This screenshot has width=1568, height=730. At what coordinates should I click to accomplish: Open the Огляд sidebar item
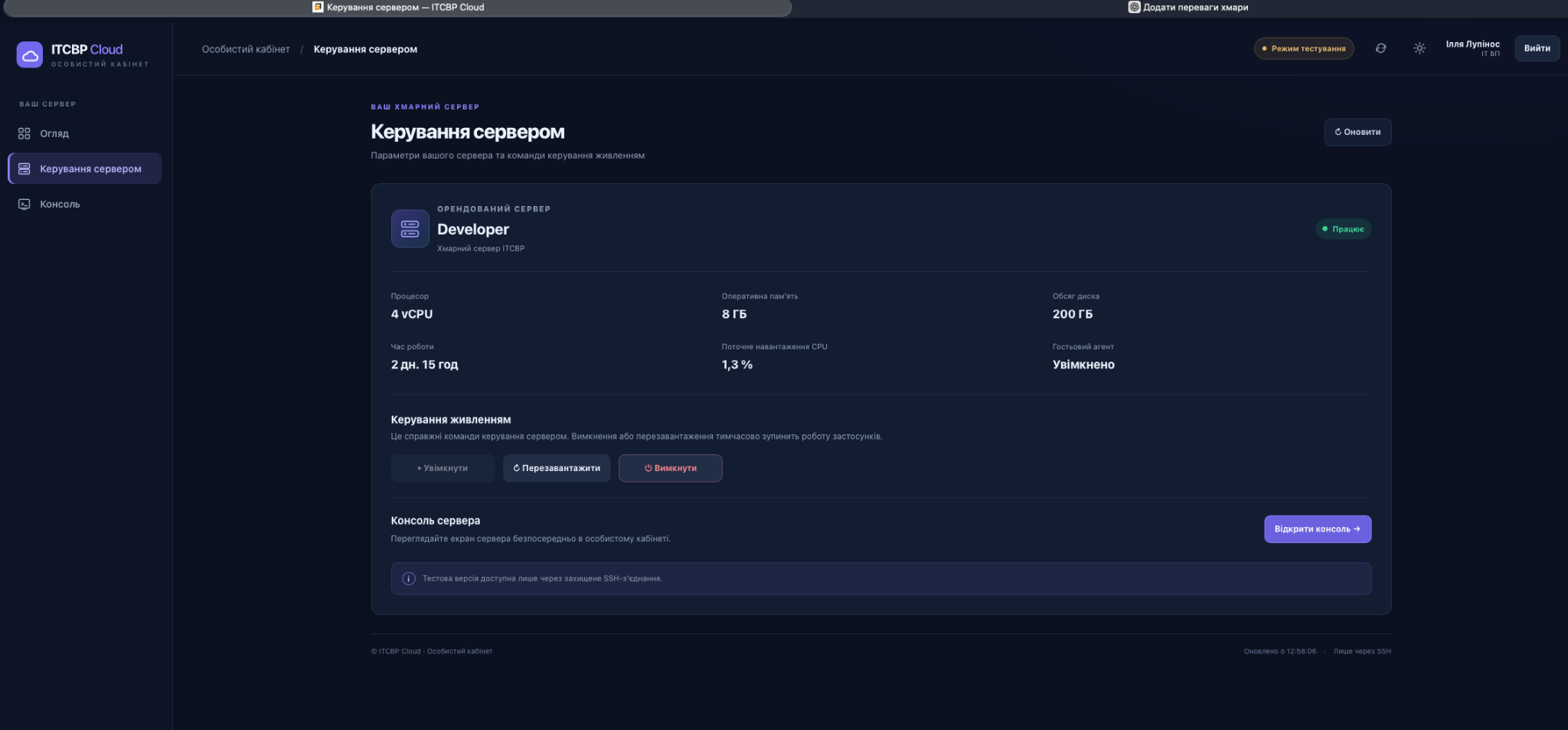pos(84,133)
